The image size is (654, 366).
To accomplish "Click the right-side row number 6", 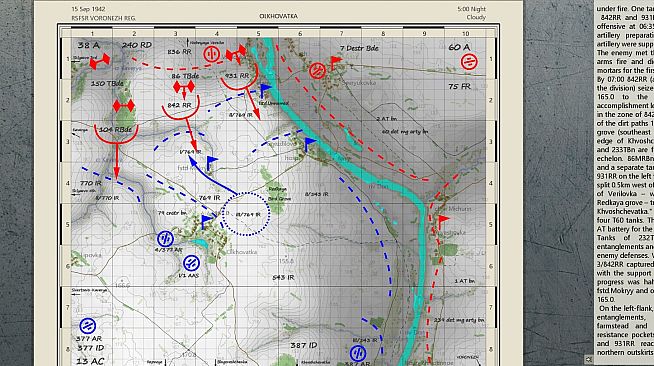I will click(491, 266).
